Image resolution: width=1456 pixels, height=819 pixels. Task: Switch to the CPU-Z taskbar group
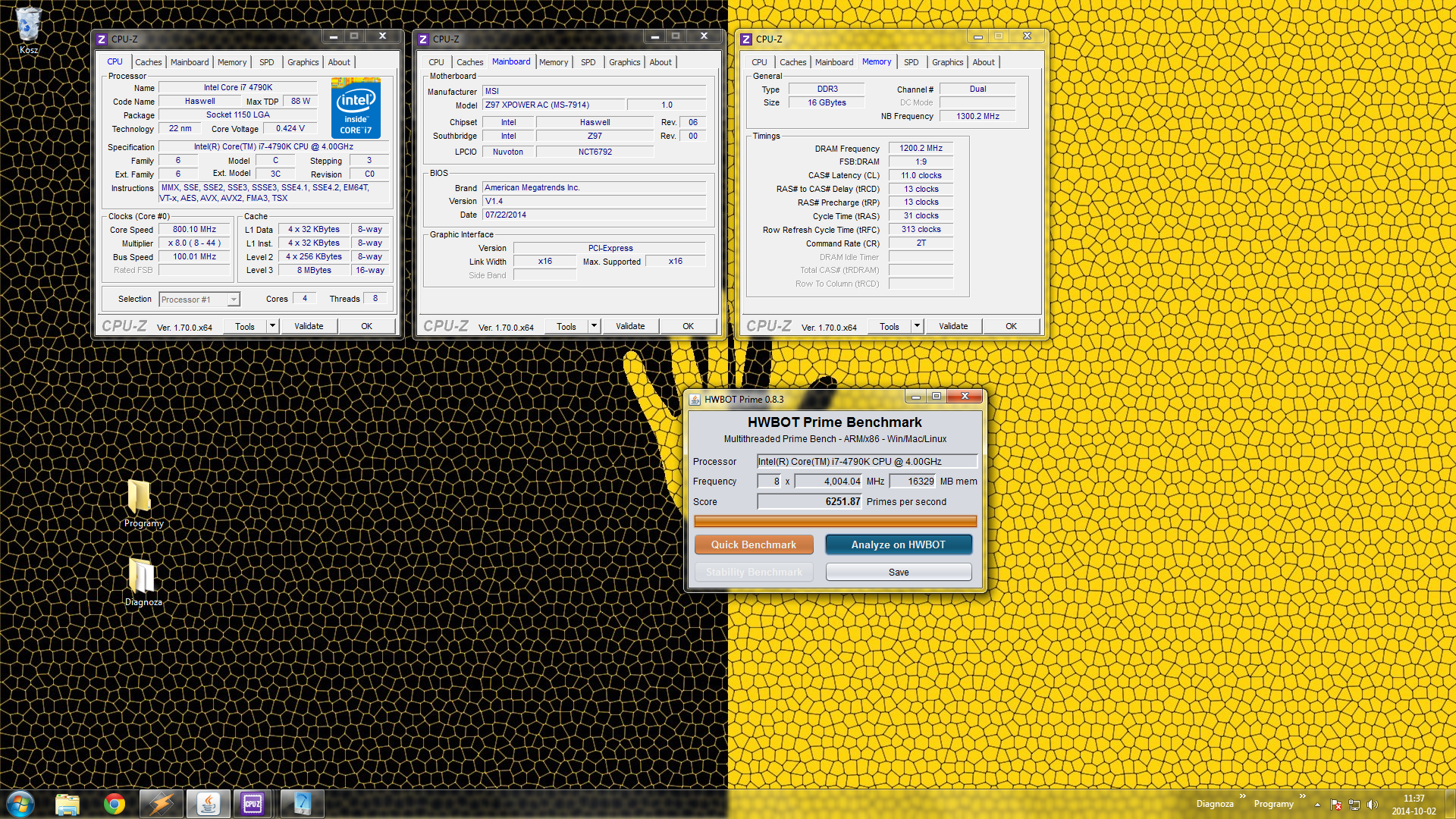tap(253, 804)
